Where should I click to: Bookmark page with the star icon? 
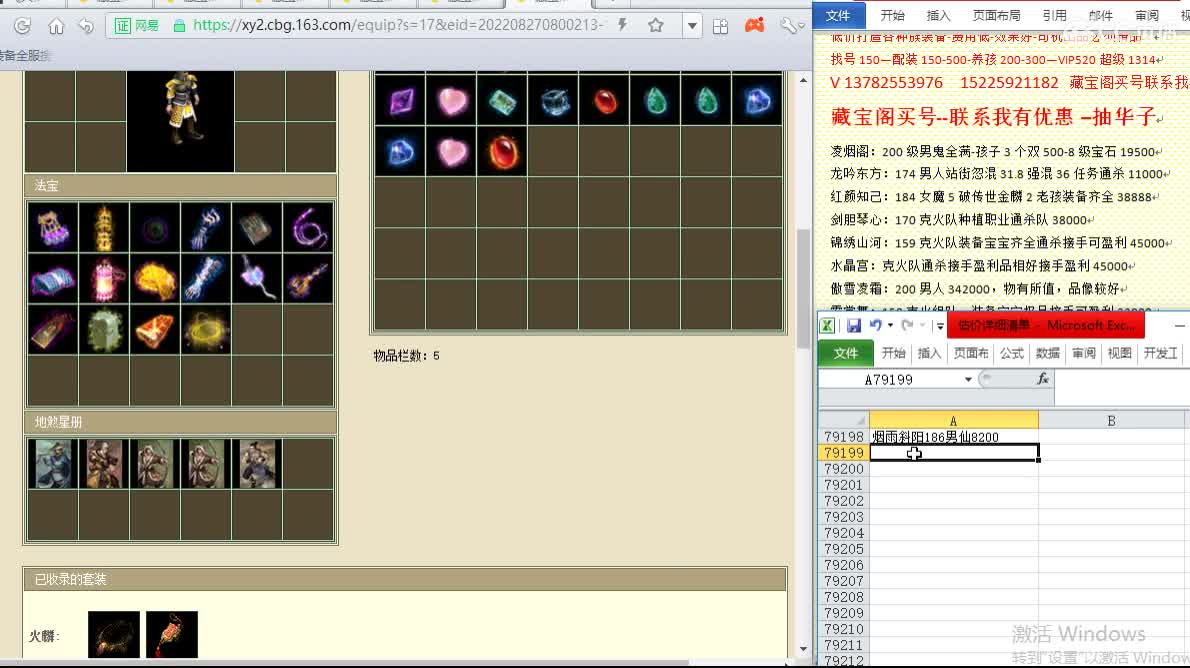(x=656, y=25)
